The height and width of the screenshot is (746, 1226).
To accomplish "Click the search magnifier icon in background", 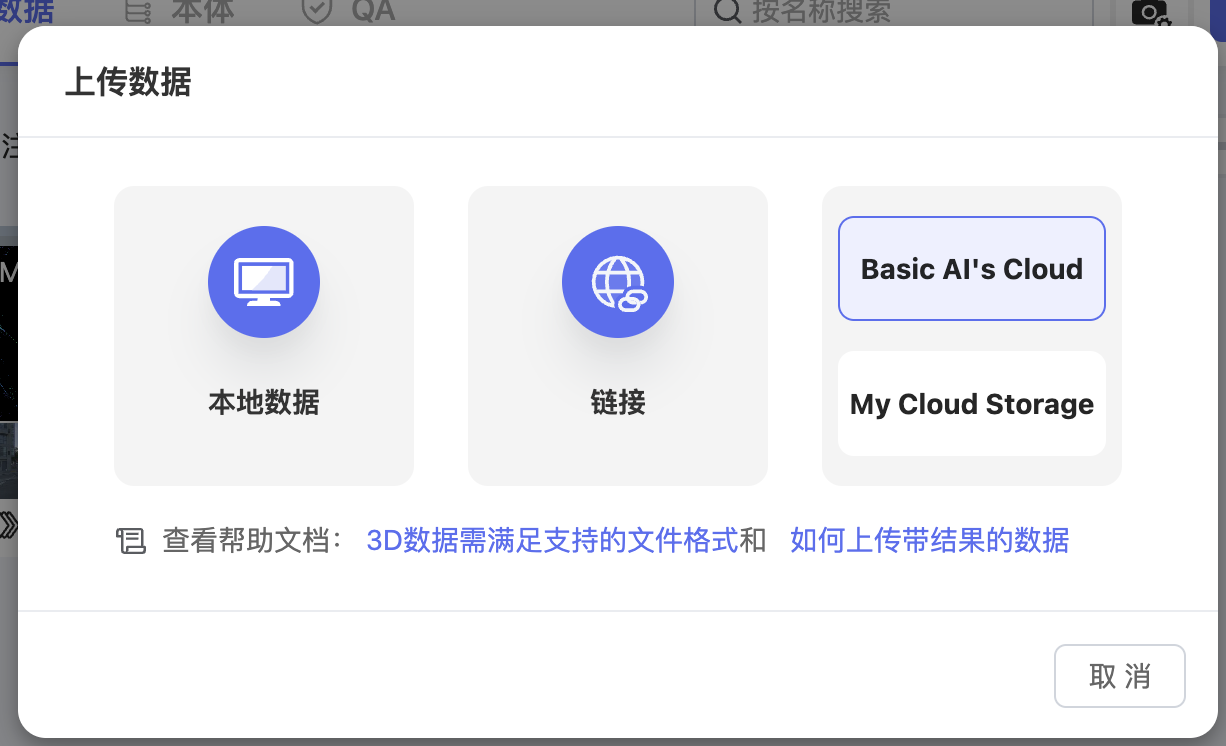I will (x=728, y=12).
